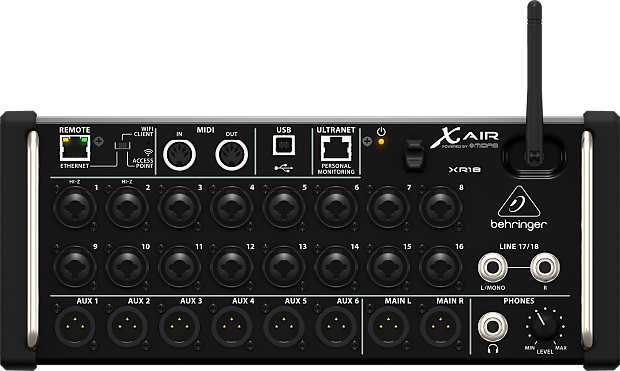The width and height of the screenshot is (620, 371).
Task: Click combo input jack 12
Action: pyautogui.click(x=231, y=266)
